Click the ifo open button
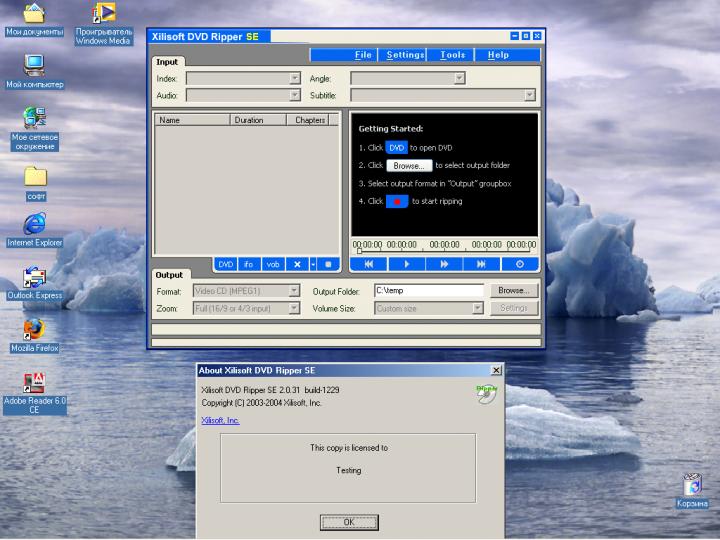Image resolution: width=720 pixels, height=540 pixels. pos(249,264)
